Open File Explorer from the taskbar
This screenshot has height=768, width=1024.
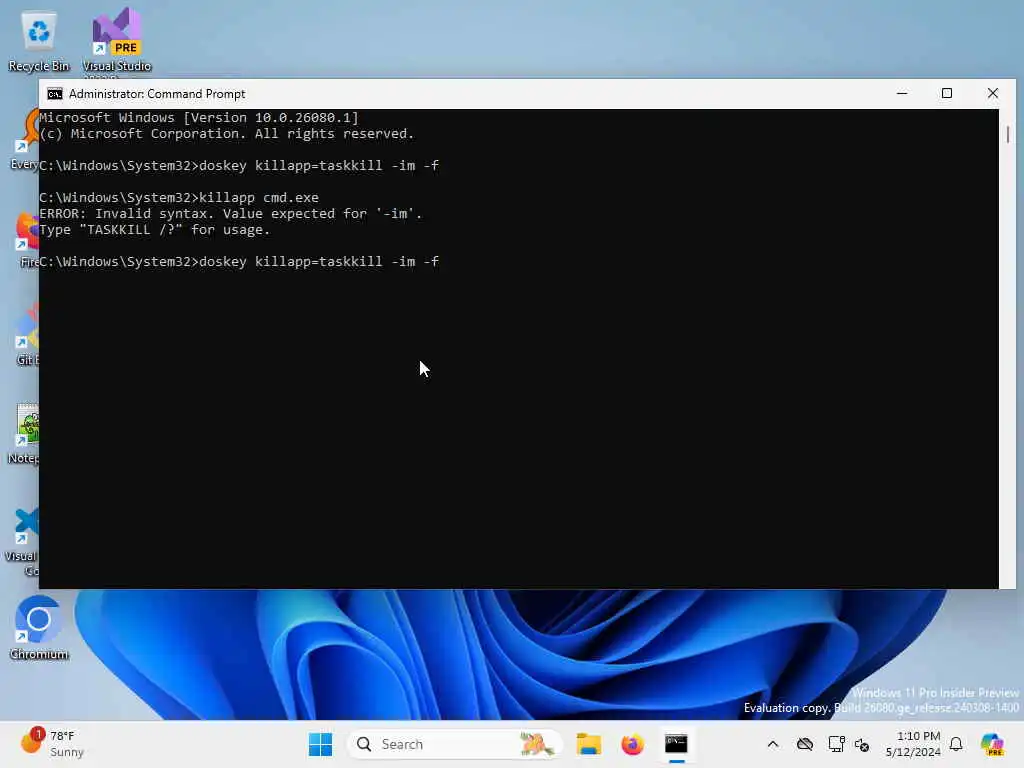click(x=588, y=744)
